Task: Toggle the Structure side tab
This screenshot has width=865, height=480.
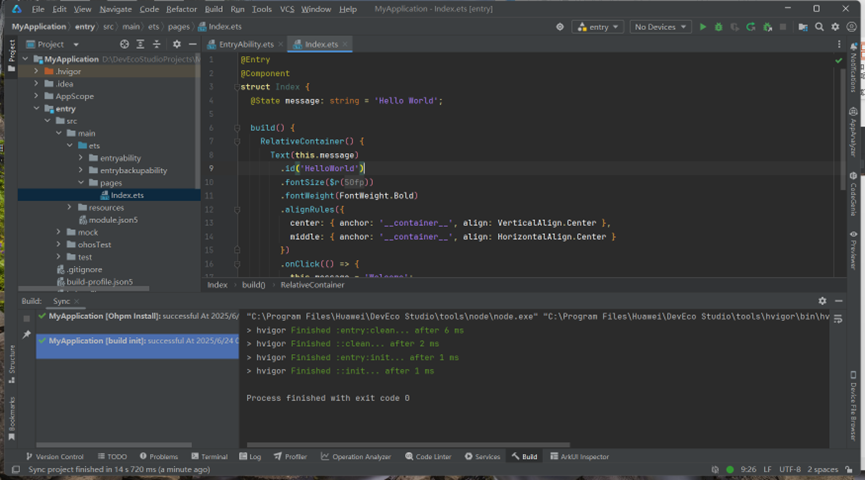Action: pos(12,364)
